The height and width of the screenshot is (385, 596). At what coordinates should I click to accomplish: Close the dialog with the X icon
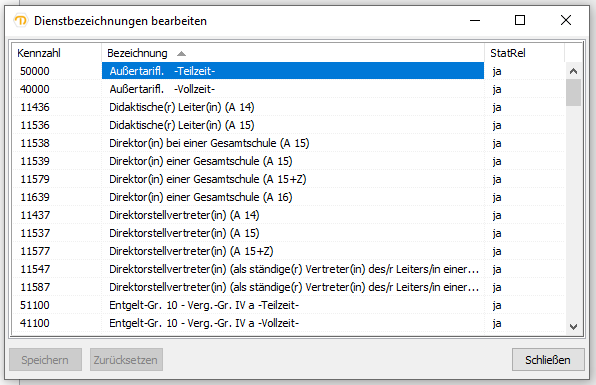(x=566, y=20)
